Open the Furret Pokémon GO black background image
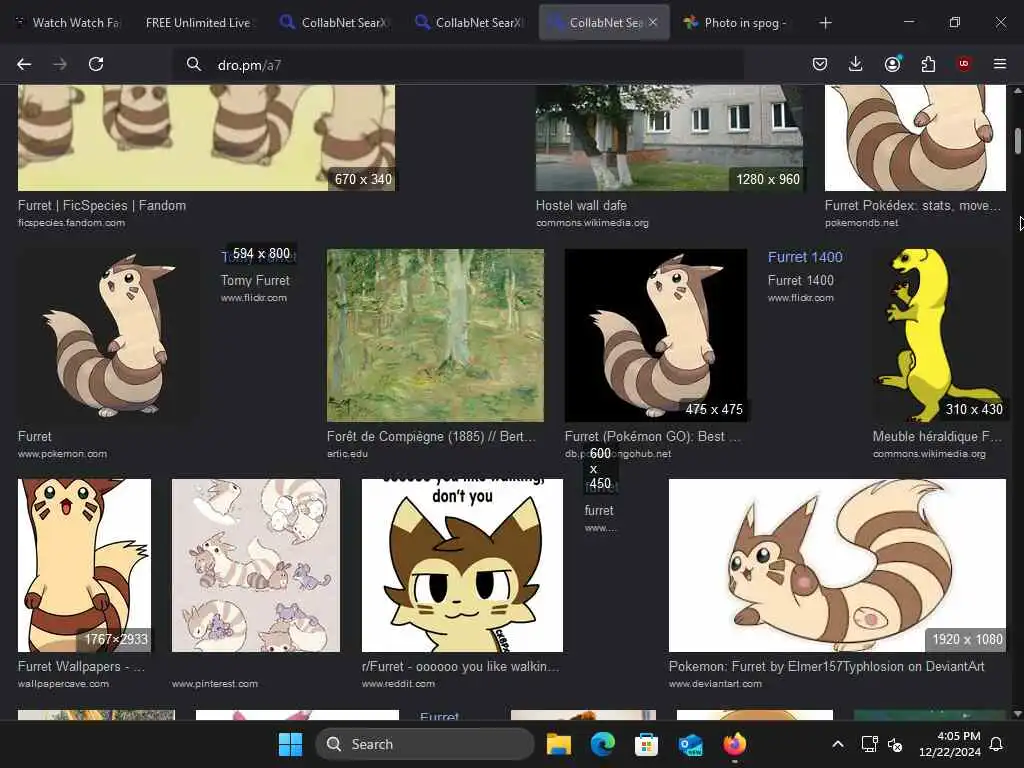The width and height of the screenshot is (1024, 768). point(656,335)
